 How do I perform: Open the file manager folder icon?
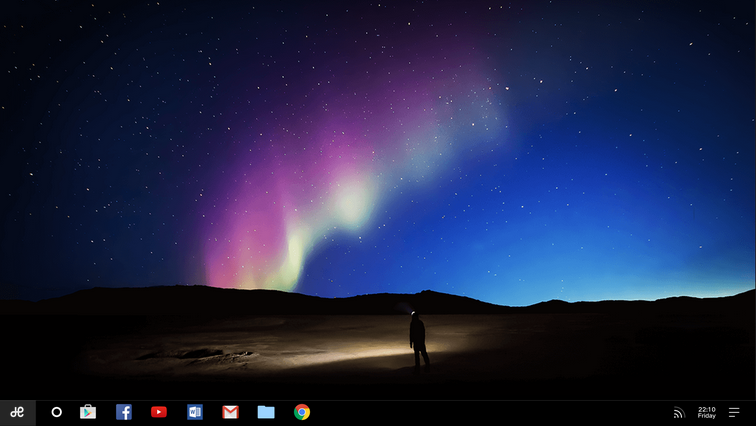pos(266,412)
